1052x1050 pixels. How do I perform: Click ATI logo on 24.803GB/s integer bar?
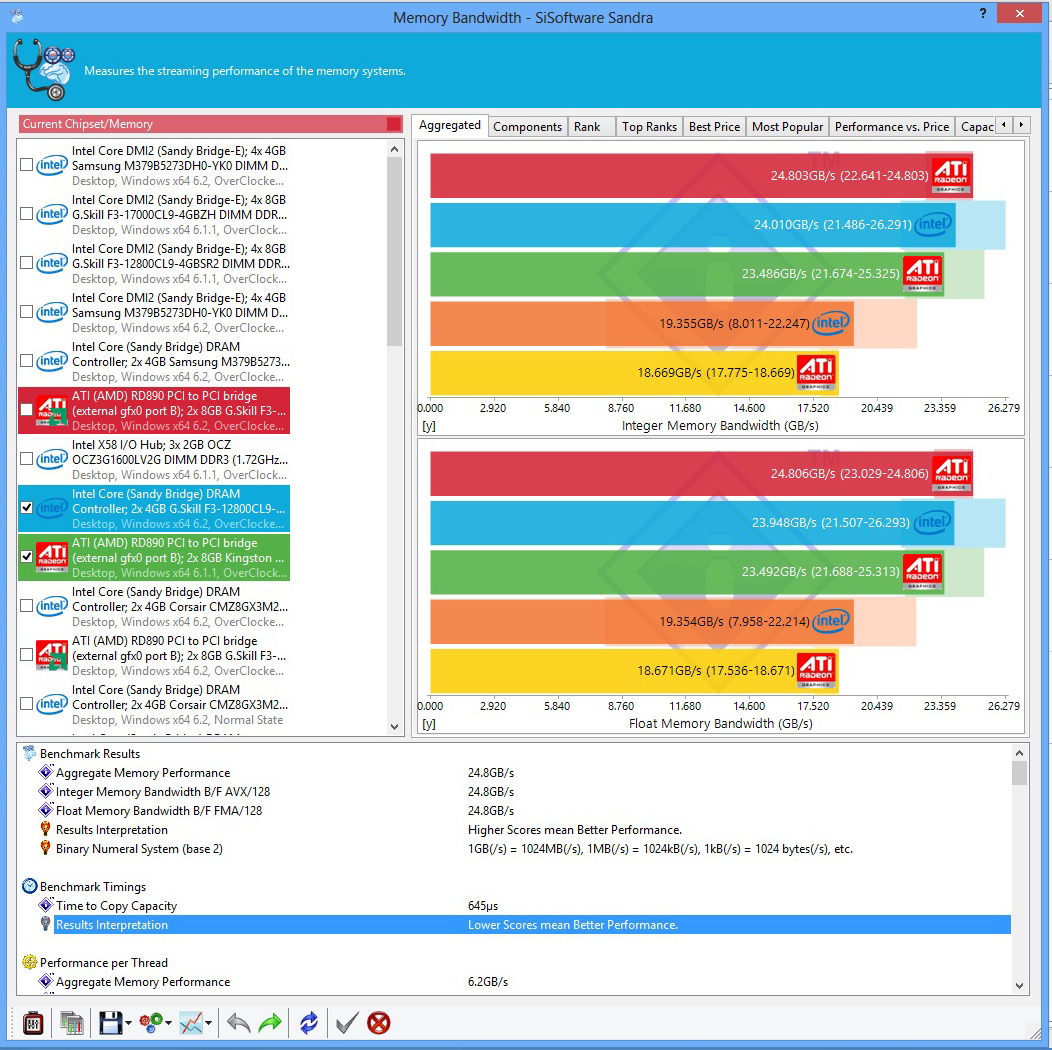951,176
